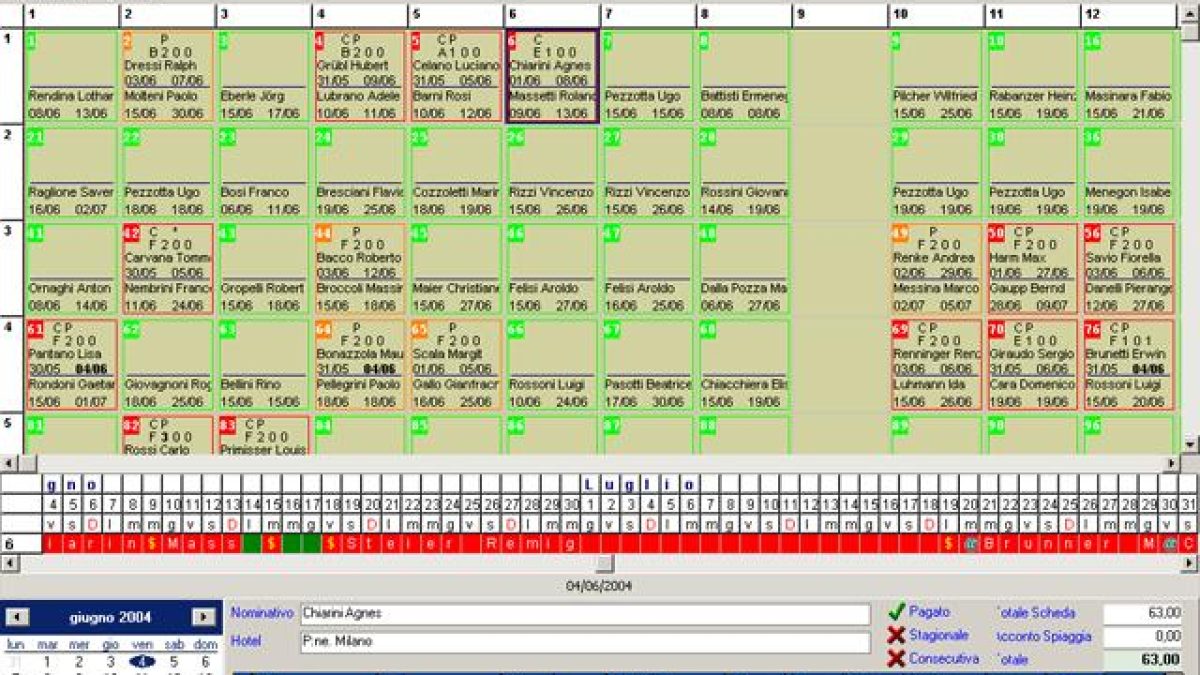Select orange cell 44 Bacco Roberto
This screenshot has width=1200, height=675.
[359, 269]
